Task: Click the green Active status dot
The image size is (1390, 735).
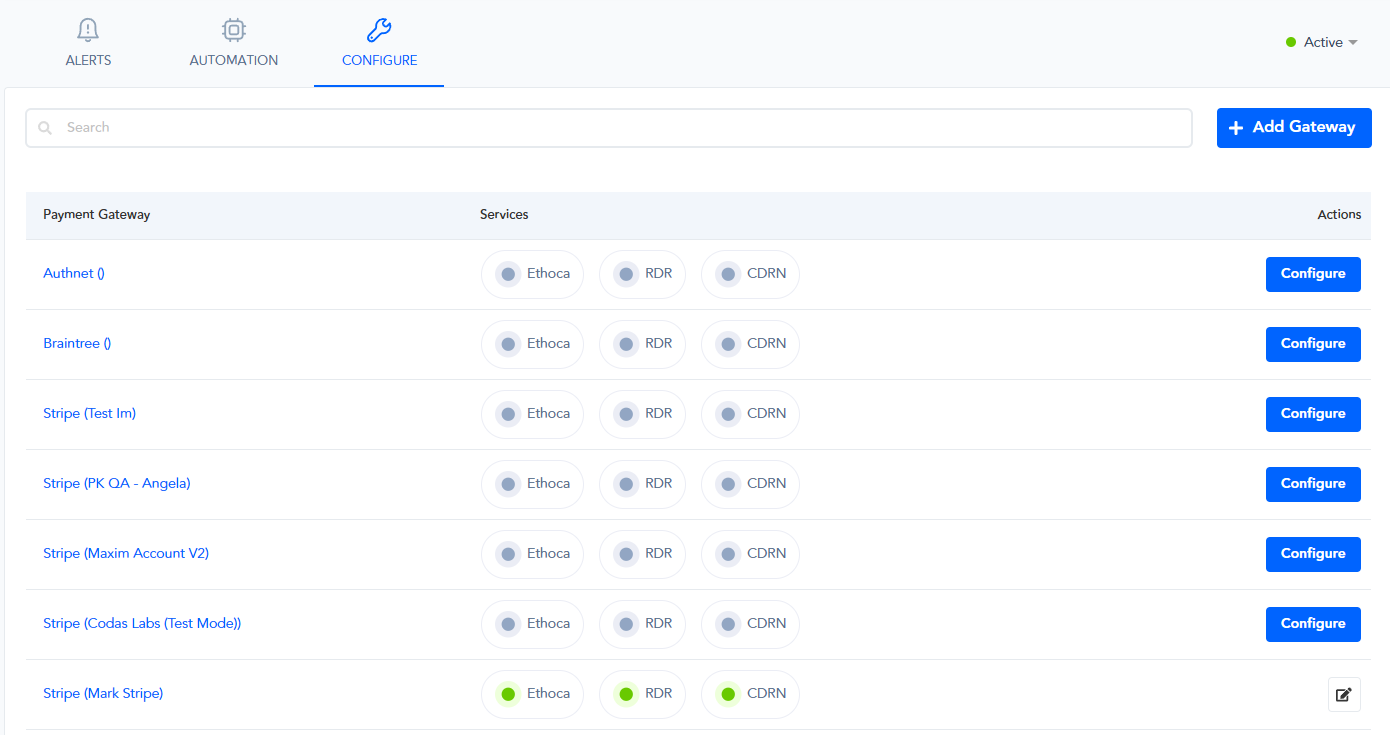Action: (x=1291, y=43)
